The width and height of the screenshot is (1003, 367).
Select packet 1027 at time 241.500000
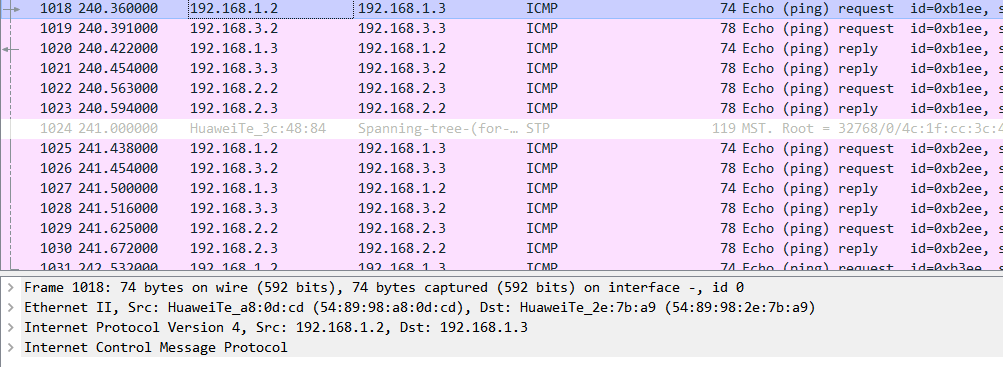pos(502,189)
